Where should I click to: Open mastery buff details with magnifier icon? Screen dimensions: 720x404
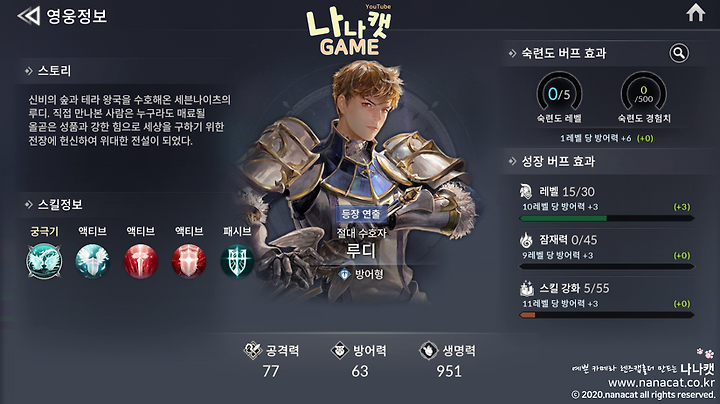pyautogui.click(x=679, y=53)
